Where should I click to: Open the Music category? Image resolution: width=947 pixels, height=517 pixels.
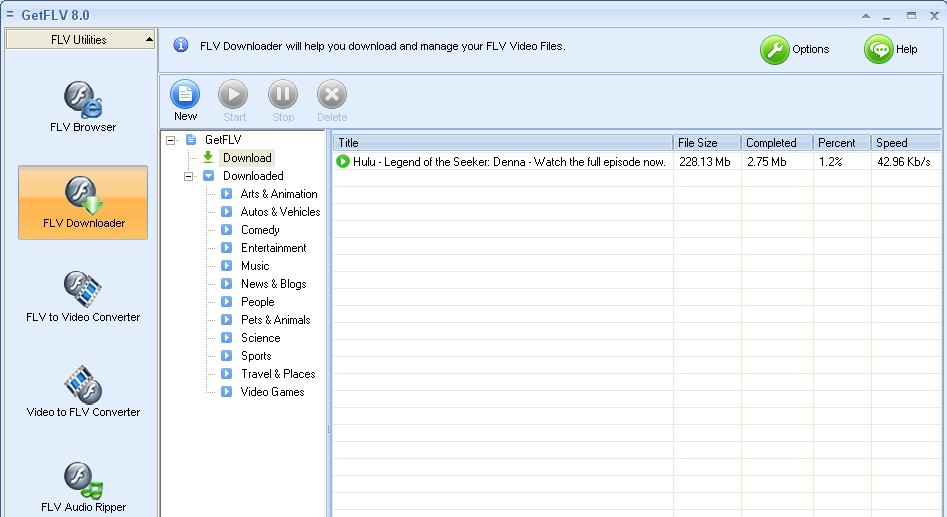255,266
